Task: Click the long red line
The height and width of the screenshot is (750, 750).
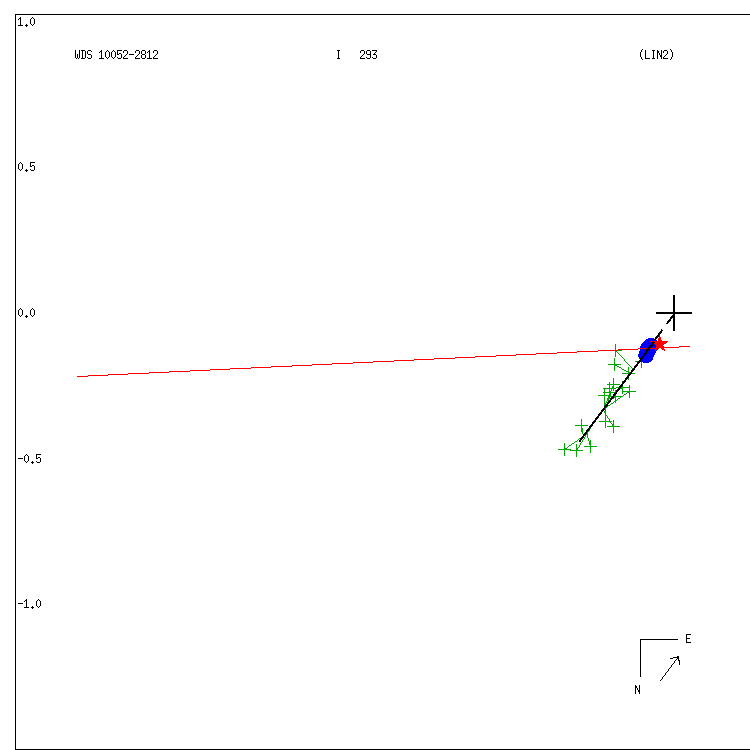Action: 383,361
